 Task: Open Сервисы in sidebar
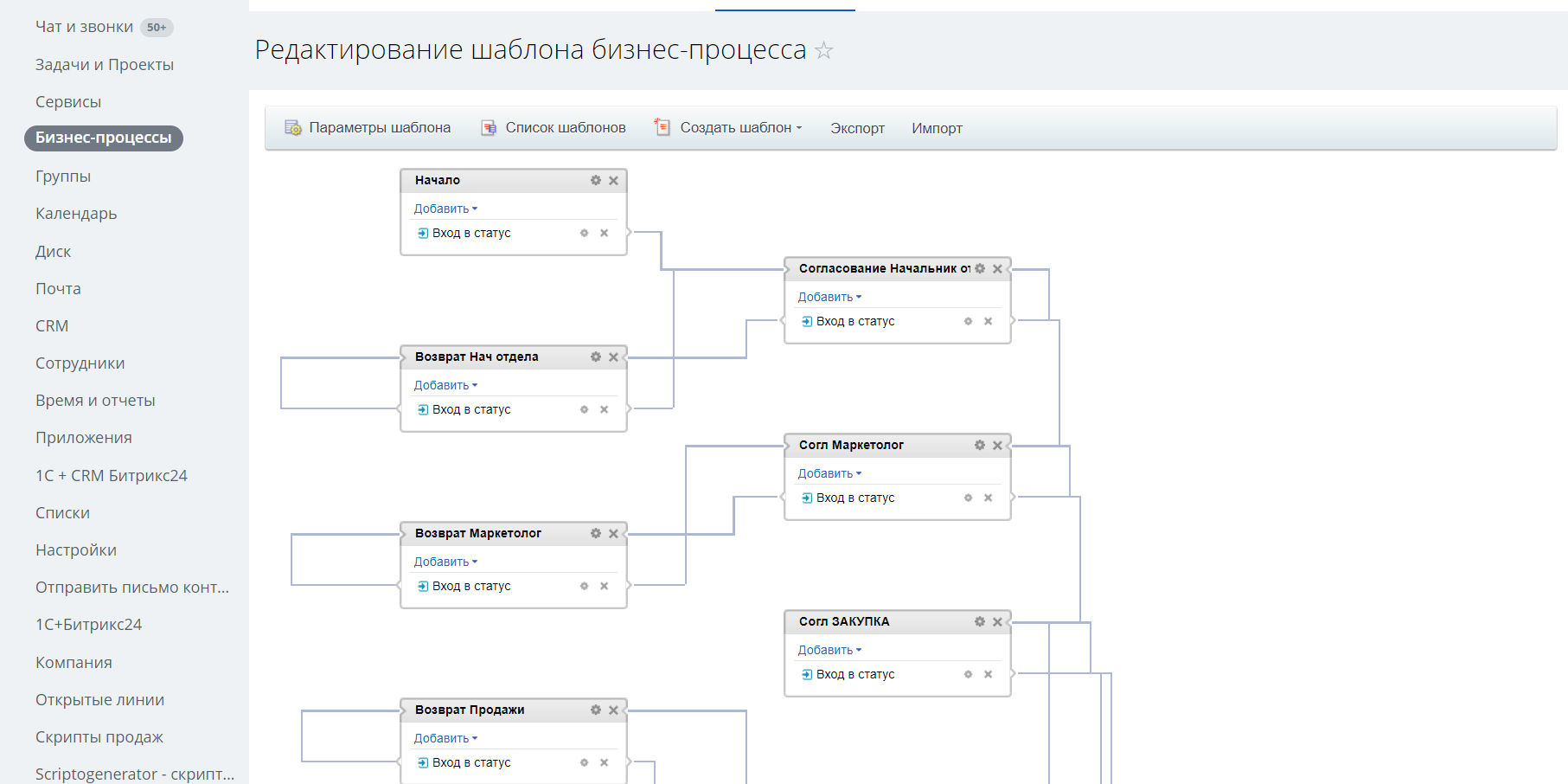68,101
